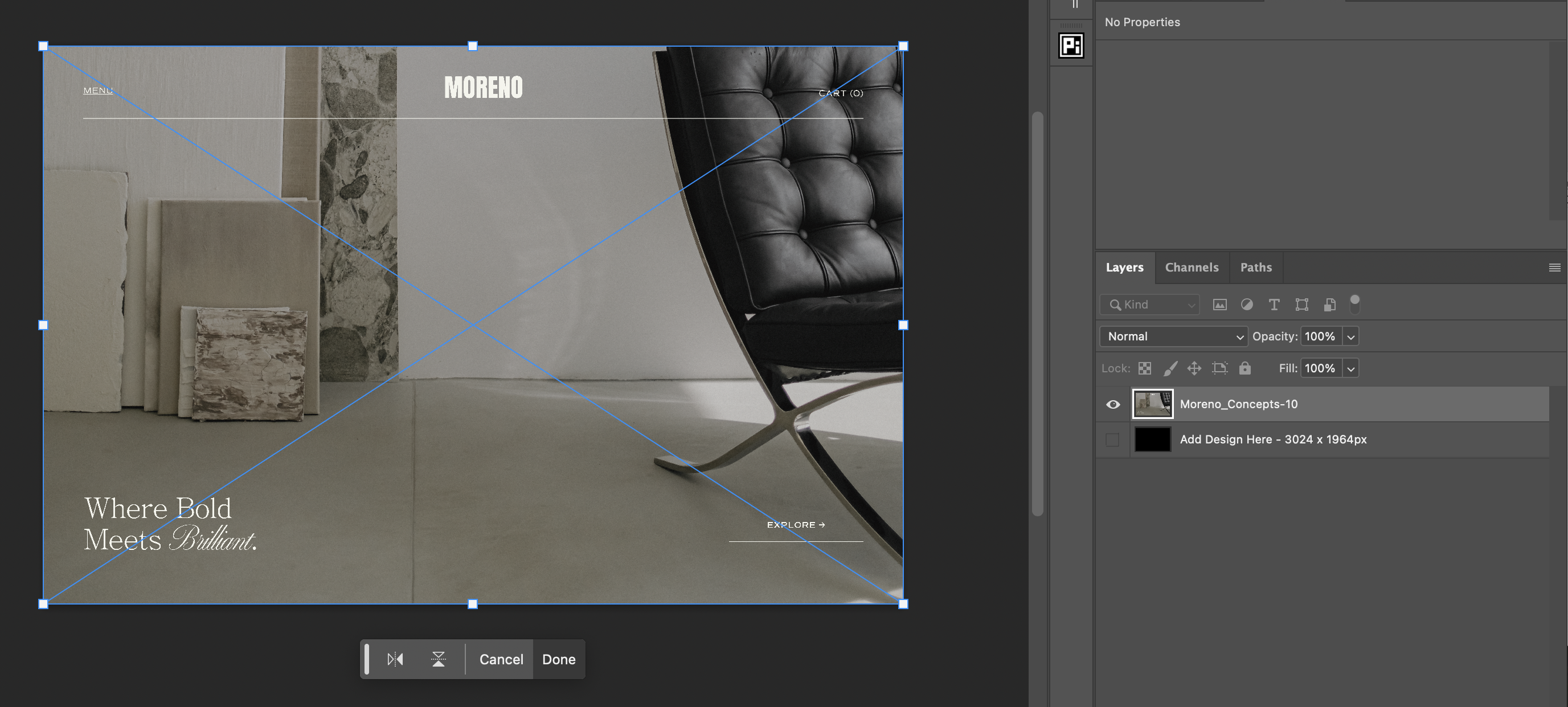Screen dimensions: 1568x707
Task: Filter for smart object layers icon
Action: click(x=1329, y=304)
